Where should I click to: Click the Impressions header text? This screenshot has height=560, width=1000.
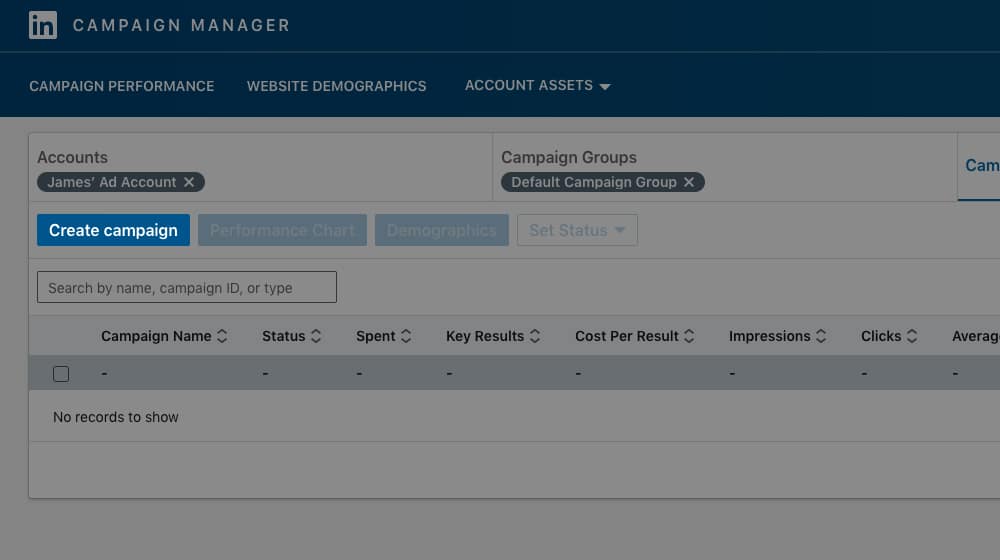(770, 336)
